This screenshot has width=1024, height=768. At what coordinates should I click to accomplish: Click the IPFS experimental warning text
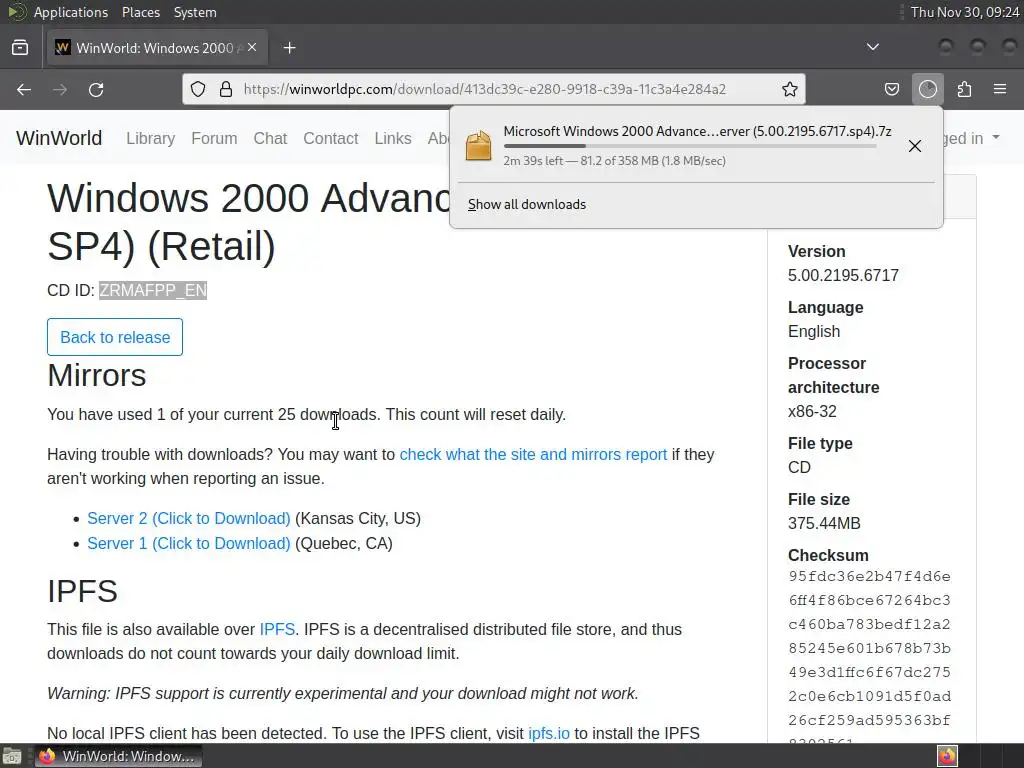coord(343,694)
